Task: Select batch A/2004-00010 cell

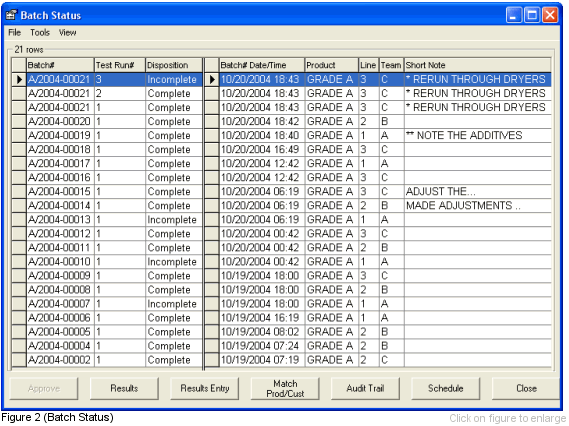Action: coord(60,262)
